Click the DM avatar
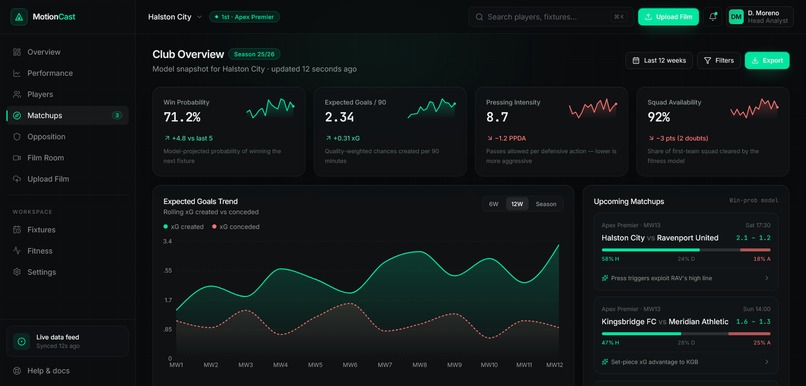806x386 pixels. [x=736, y=17]
